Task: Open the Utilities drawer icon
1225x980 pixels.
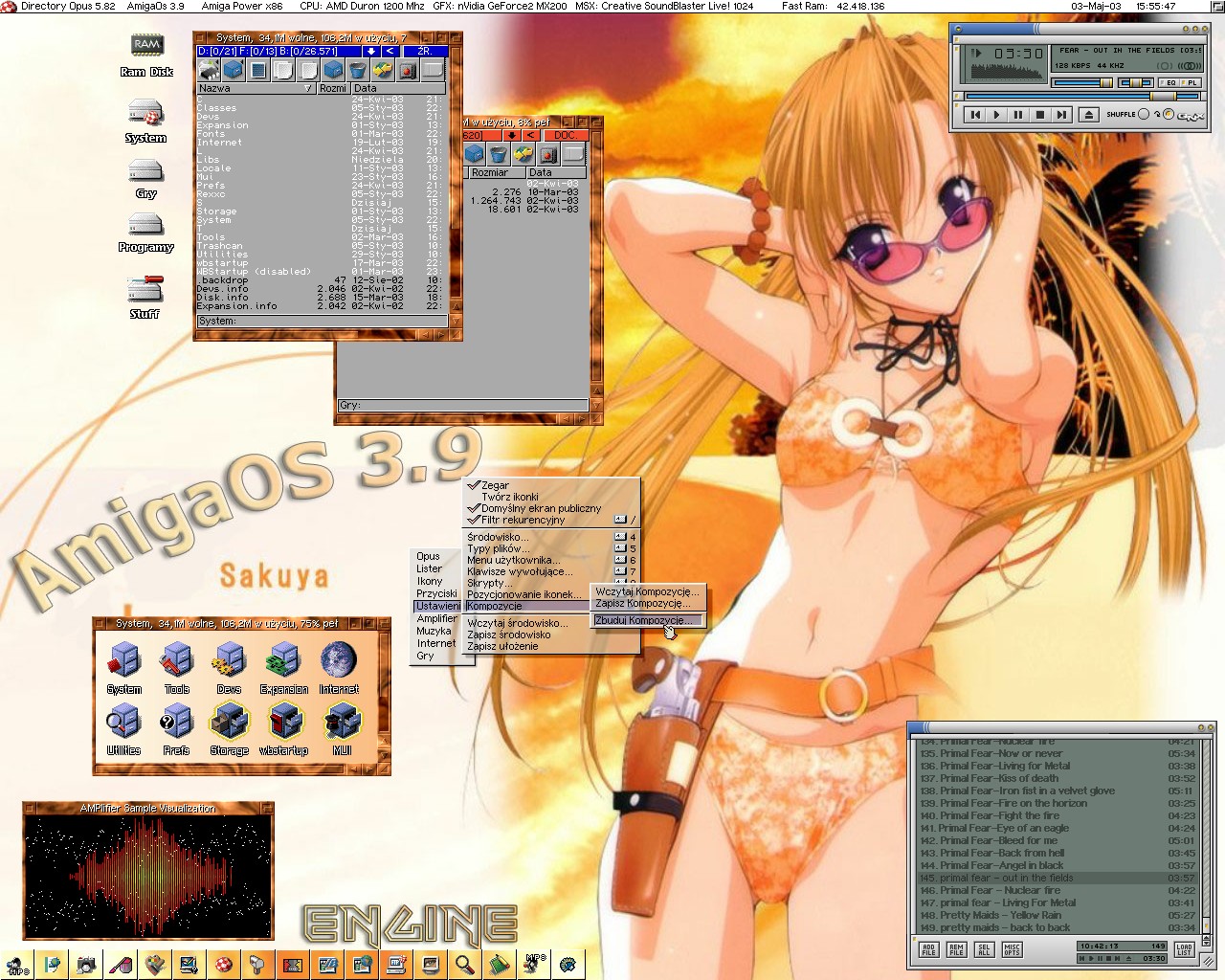Action: point(124,728)
